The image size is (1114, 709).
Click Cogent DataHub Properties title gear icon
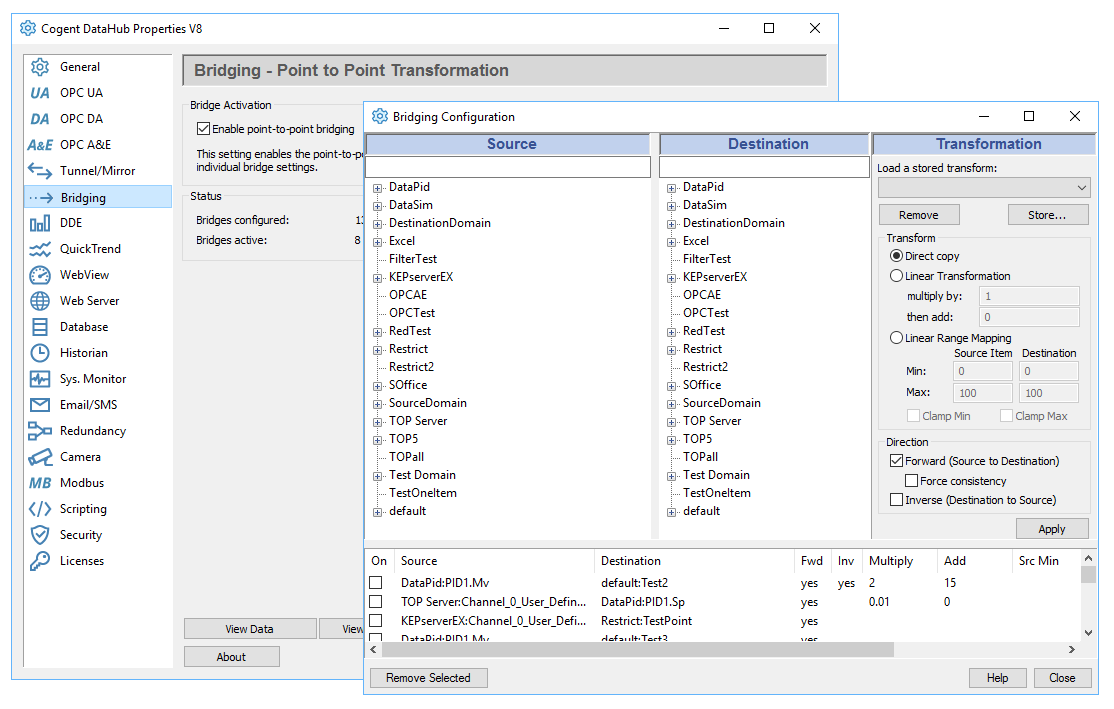(x=28, y=28)
